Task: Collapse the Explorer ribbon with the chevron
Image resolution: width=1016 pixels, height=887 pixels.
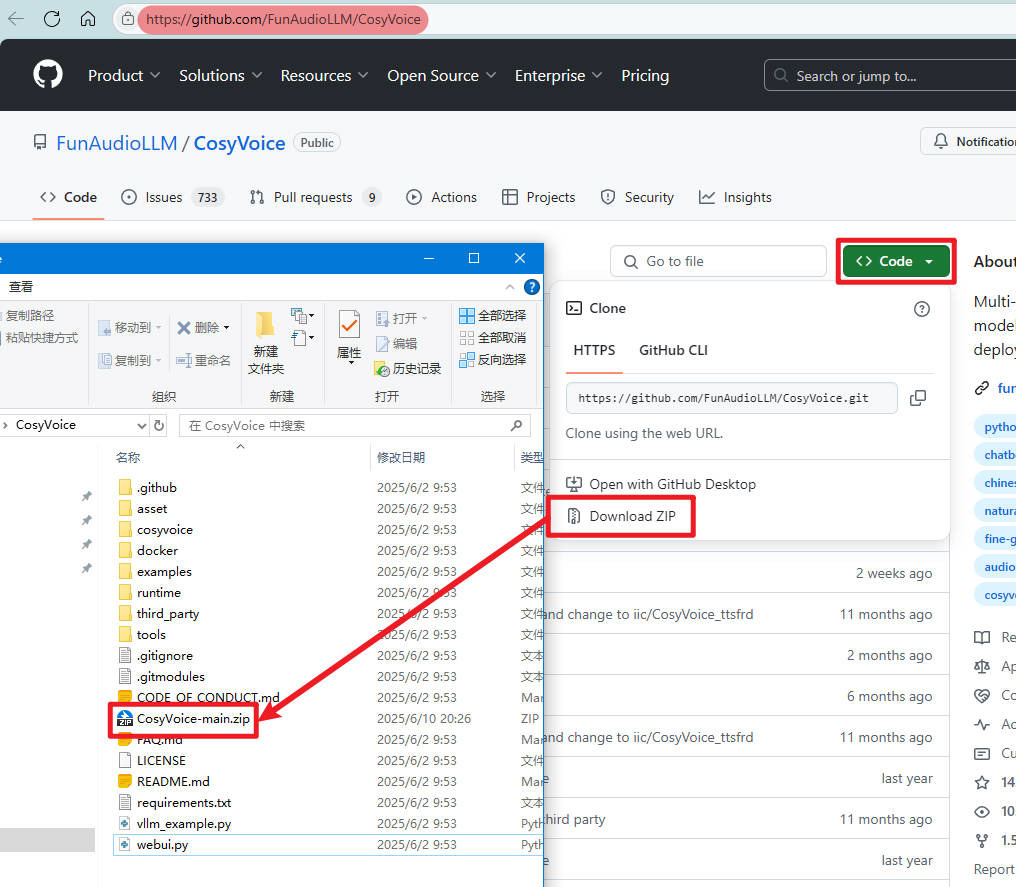Action: (510, 287)
